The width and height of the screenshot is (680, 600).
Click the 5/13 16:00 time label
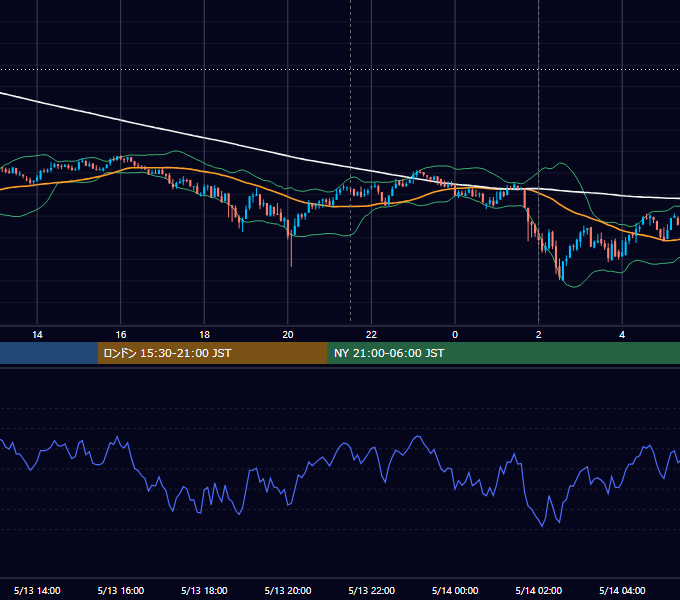point(121,590)
